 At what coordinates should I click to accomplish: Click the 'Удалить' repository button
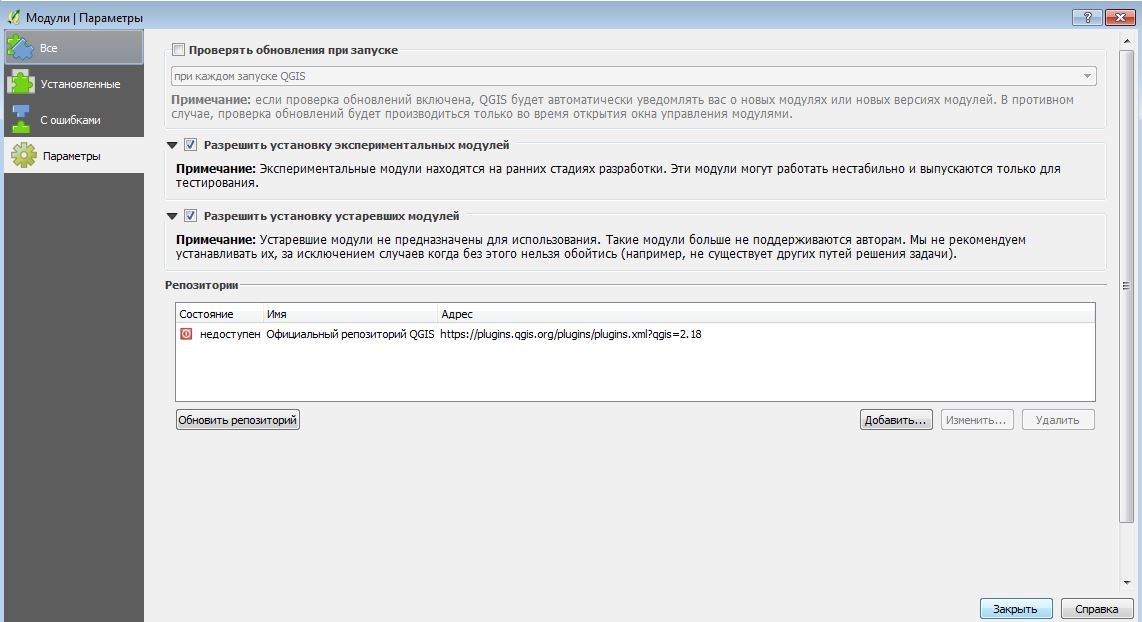pos(1058,420)
